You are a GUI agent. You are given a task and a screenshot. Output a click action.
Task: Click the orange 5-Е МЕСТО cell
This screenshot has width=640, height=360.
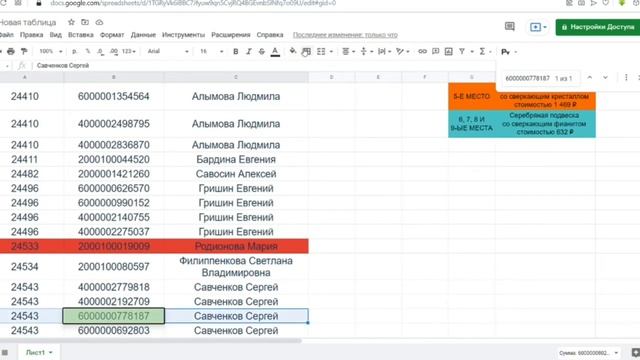pos(471,97)
